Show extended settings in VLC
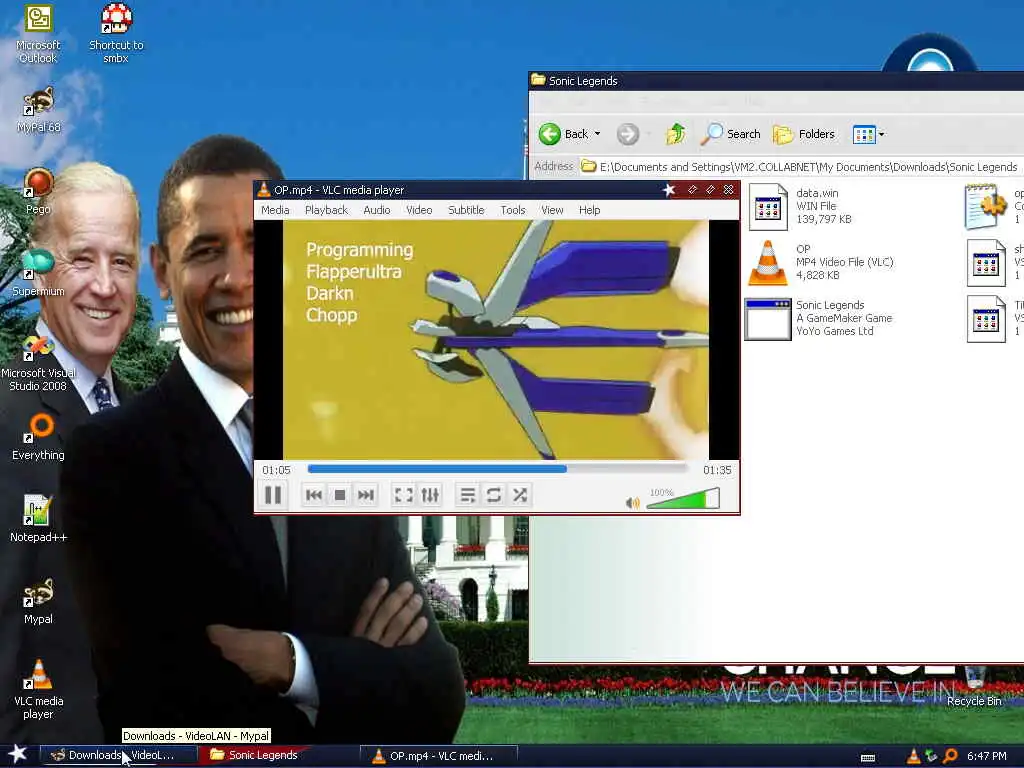Screen dimensions: 1024x768 click(430, 495)
